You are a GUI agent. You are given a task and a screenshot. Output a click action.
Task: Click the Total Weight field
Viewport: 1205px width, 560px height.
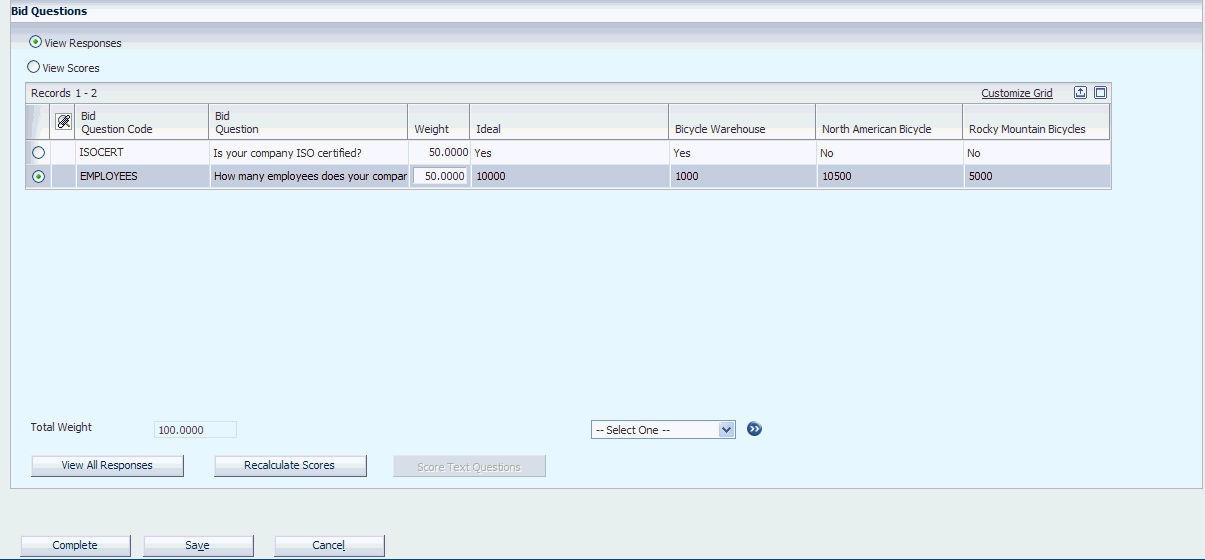click(x=195, y=429)
